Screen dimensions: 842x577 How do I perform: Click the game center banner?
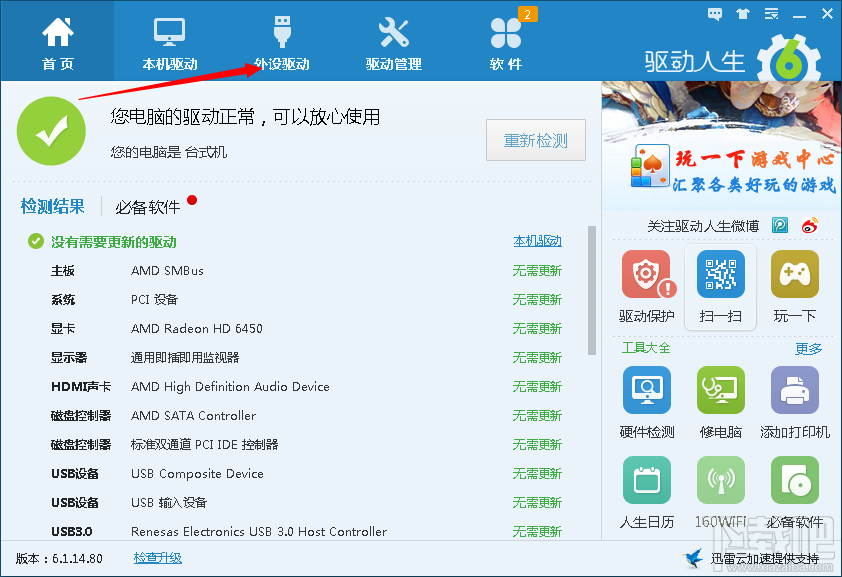click(x=721, y=144)
